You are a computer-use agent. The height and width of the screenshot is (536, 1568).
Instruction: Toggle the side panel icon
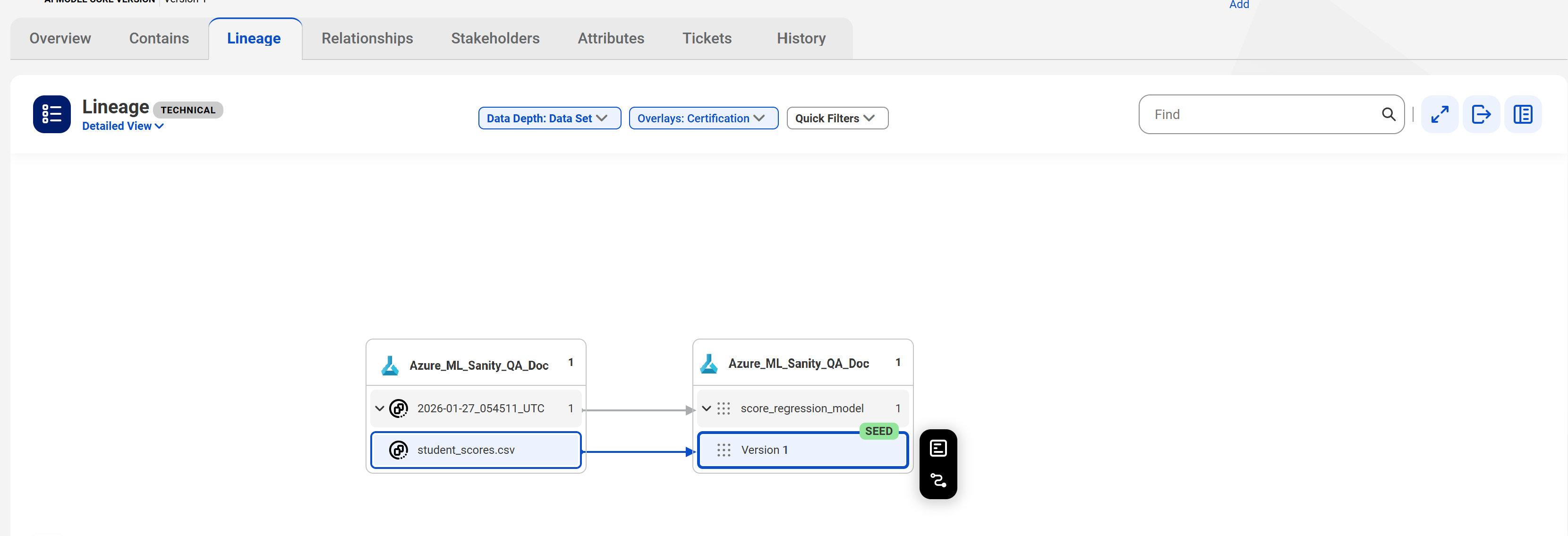(1522, 114)
